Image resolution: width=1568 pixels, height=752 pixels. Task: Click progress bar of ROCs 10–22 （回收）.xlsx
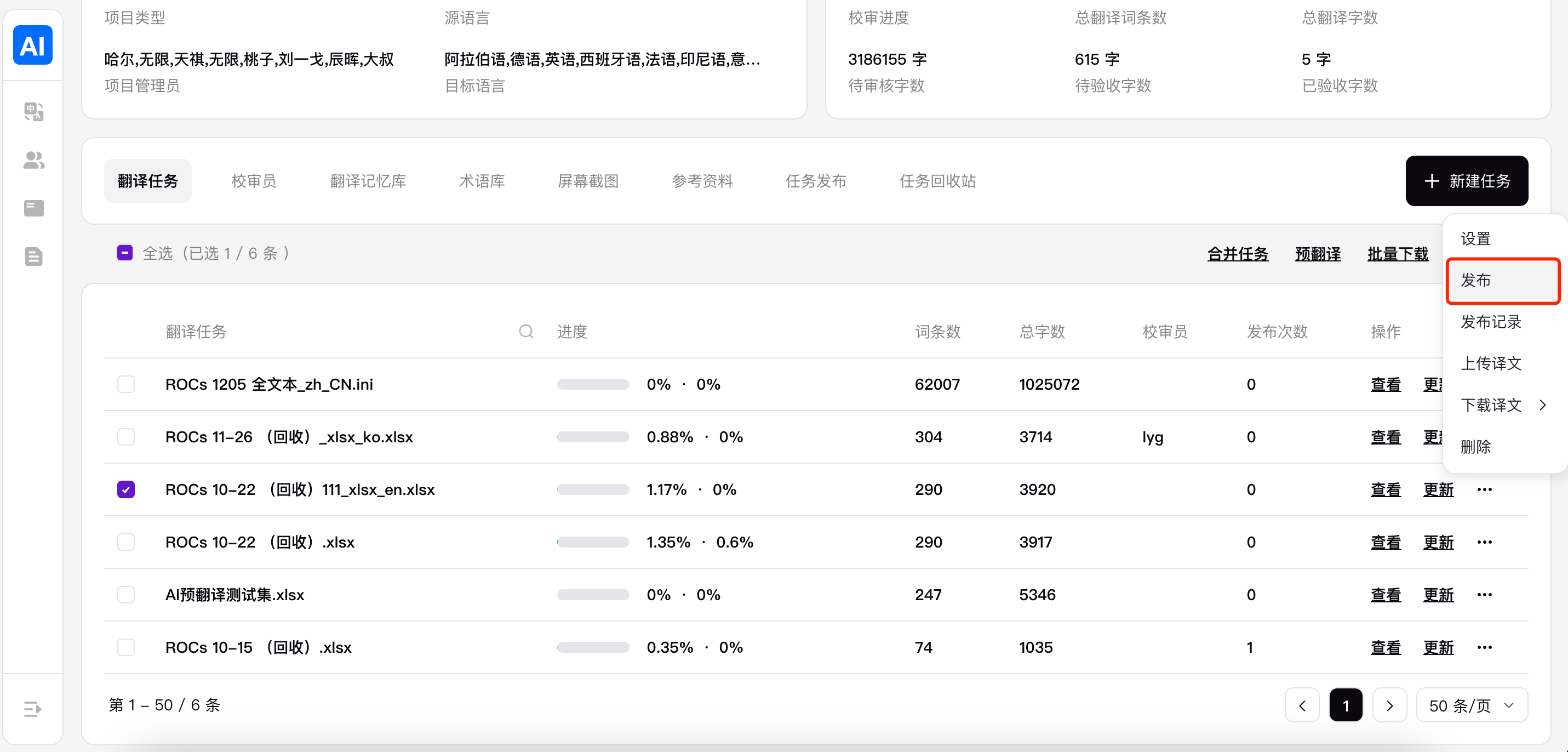point(593,542)
